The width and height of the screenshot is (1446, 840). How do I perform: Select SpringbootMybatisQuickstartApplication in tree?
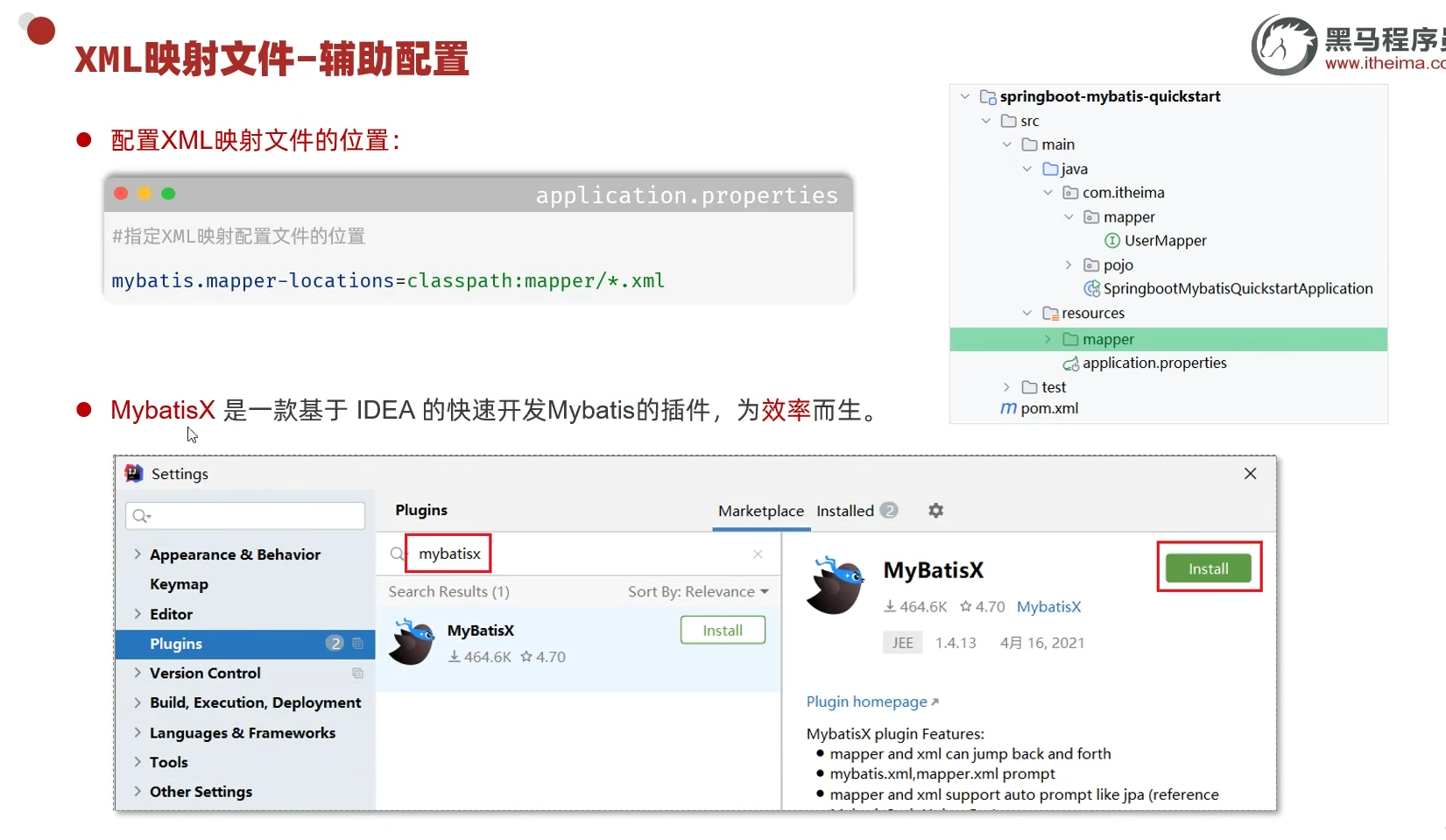[x=1238, y=289]
